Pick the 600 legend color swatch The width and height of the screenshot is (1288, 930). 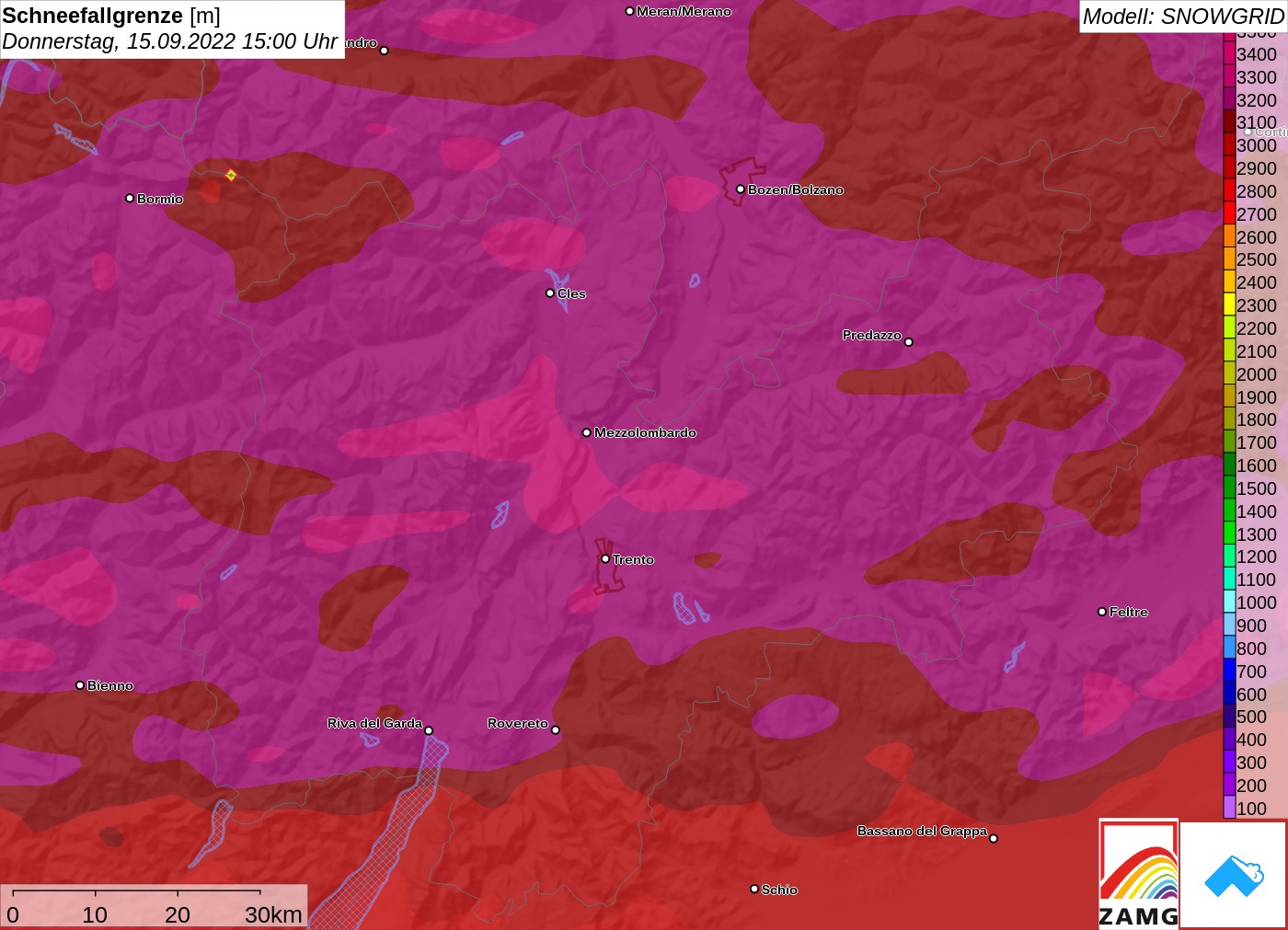pos(1229,694)
